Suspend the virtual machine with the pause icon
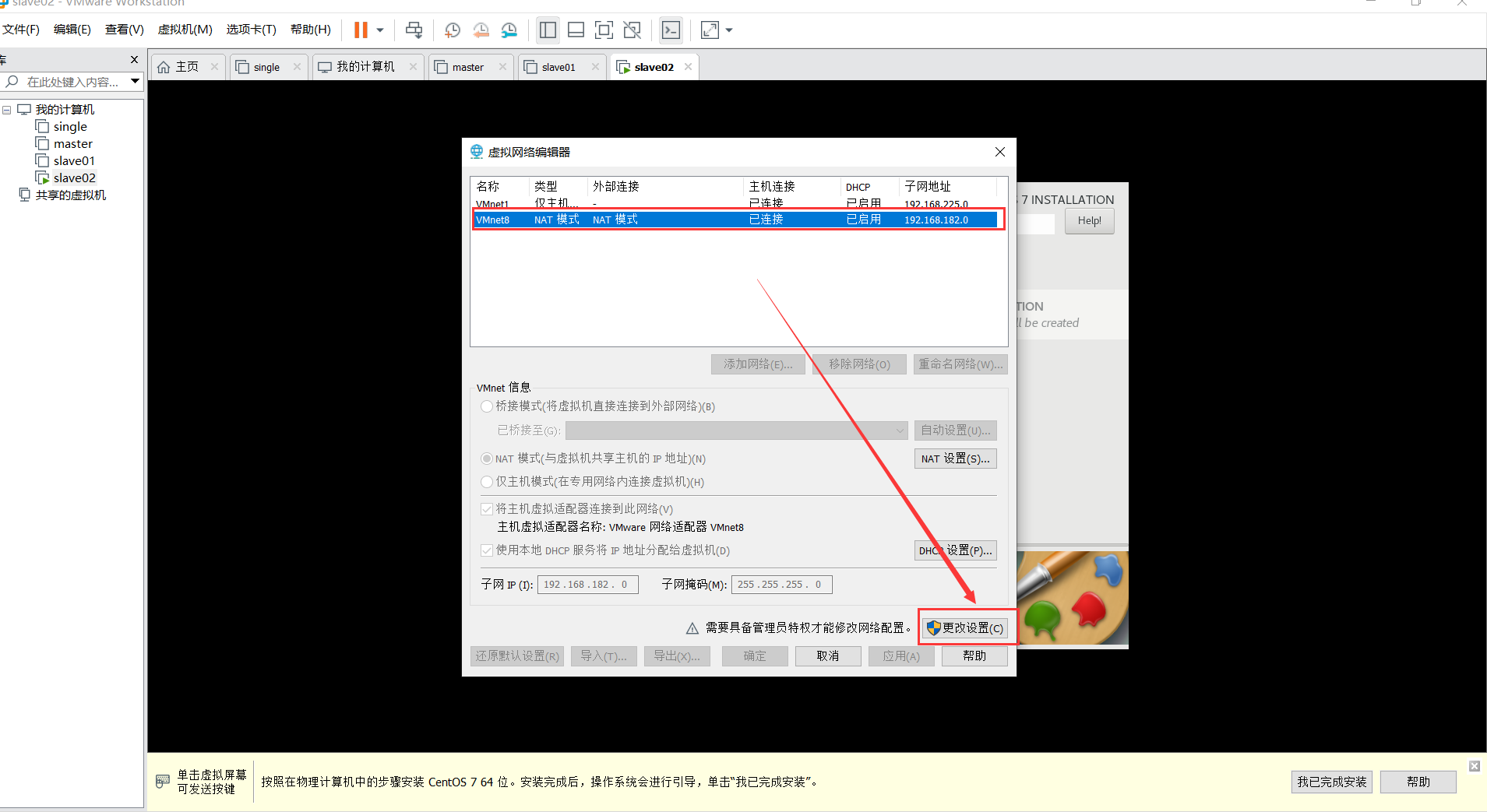Viewport: 1487px width, 812px height. point(361,30)
